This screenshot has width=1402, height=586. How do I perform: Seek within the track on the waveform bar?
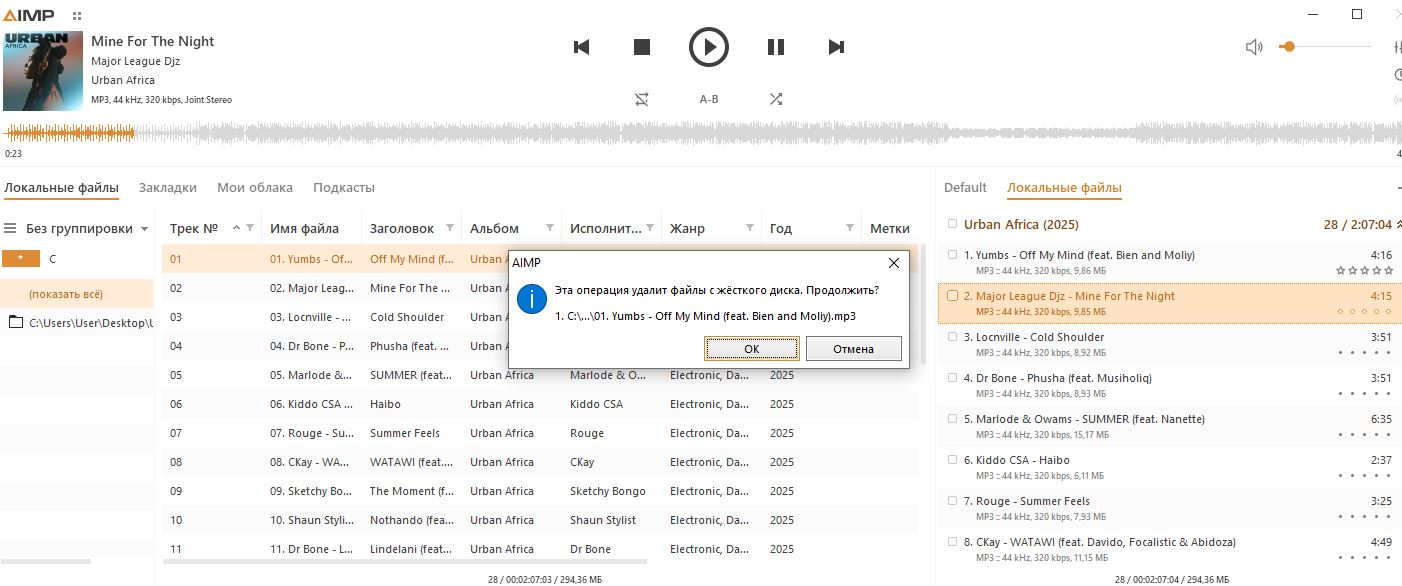701,132
